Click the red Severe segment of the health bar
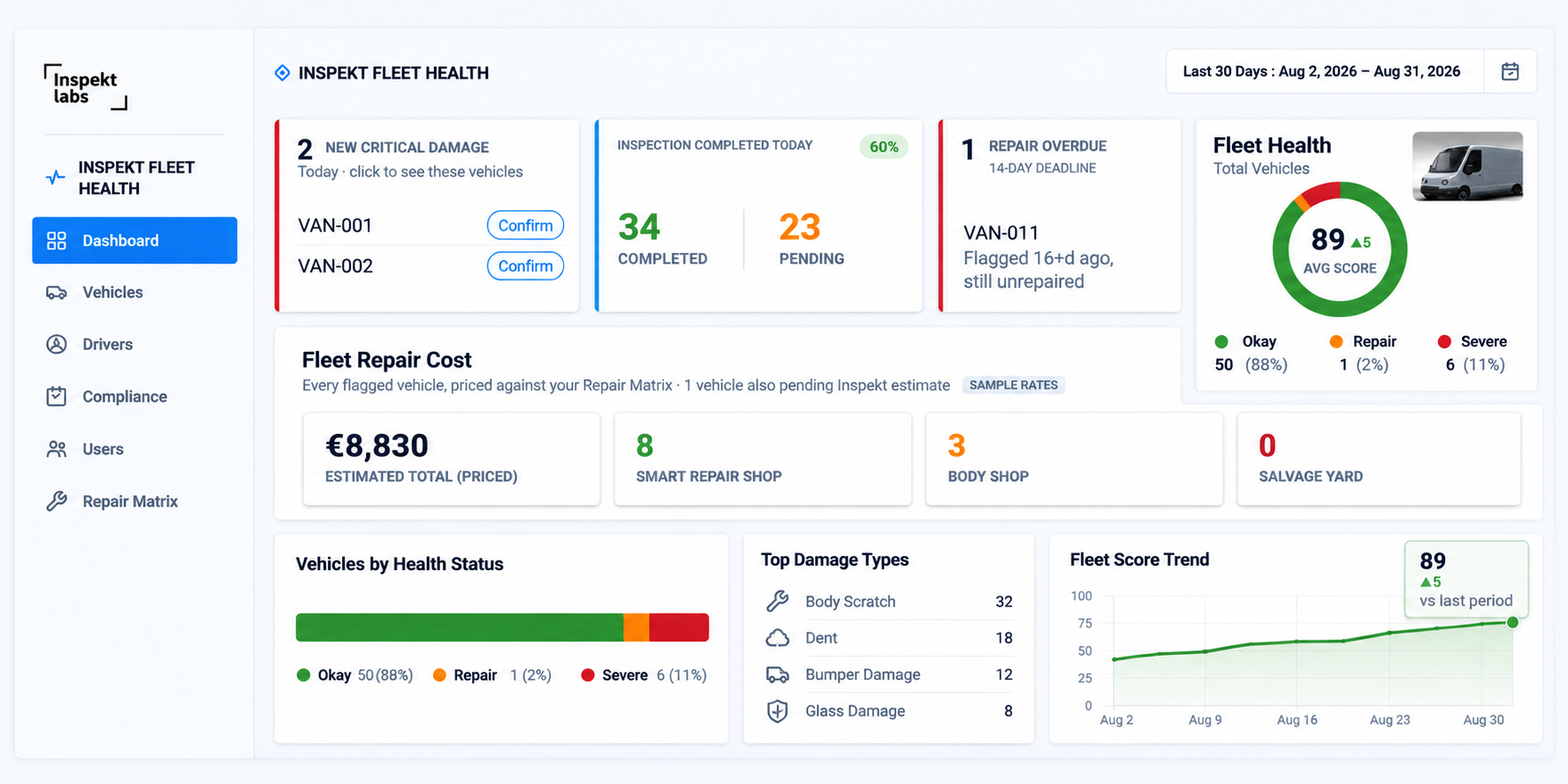 click(679, 628)
